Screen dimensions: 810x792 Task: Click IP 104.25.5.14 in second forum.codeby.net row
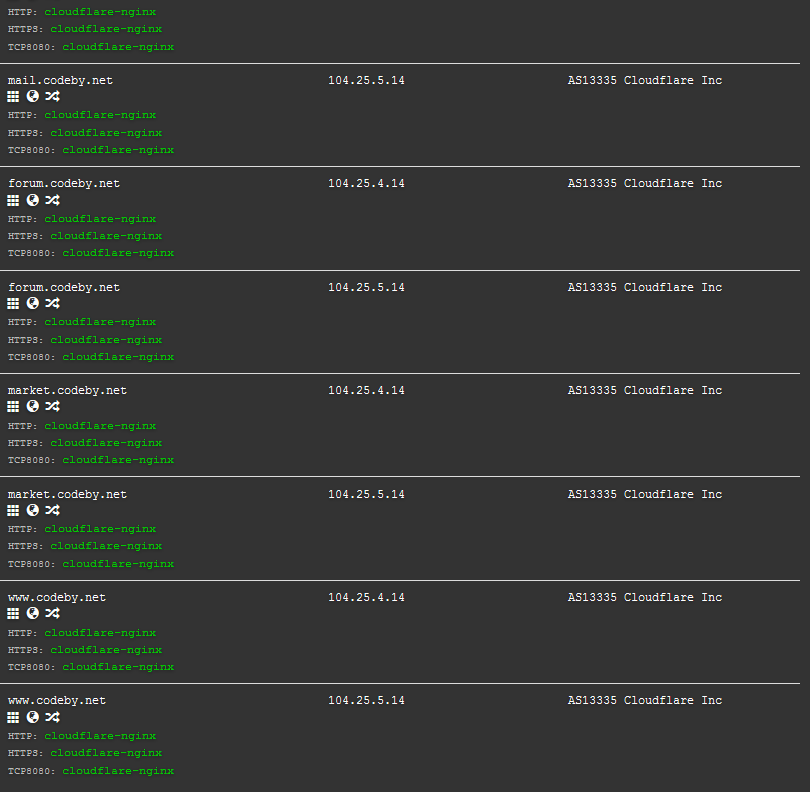(x=366, y=287)
